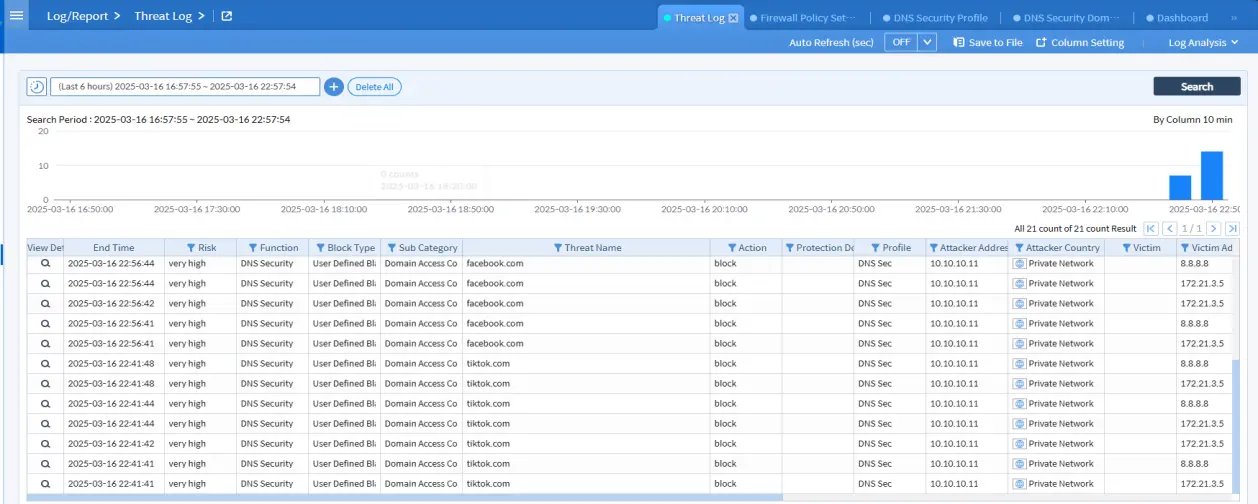
Task: Go to next results page
Action: coord(1213,229)
